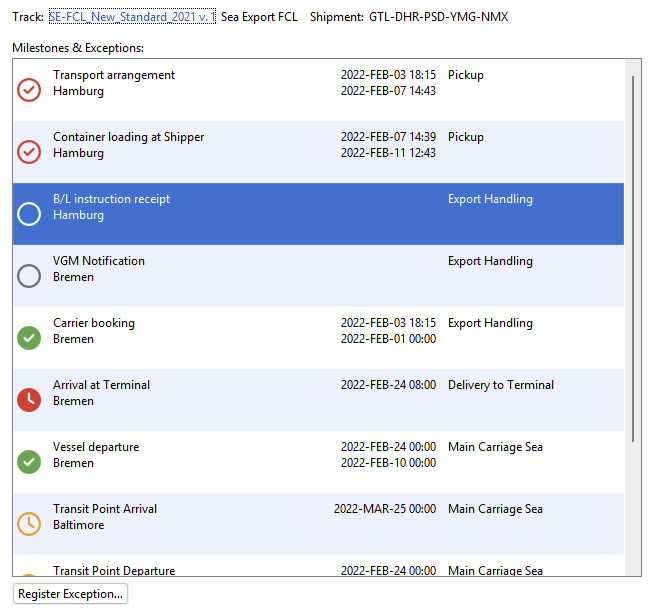Select the Vessel departure milestone text
This screenshot has width=653, height=611.
pyautogui.click(x=96, y=447)
